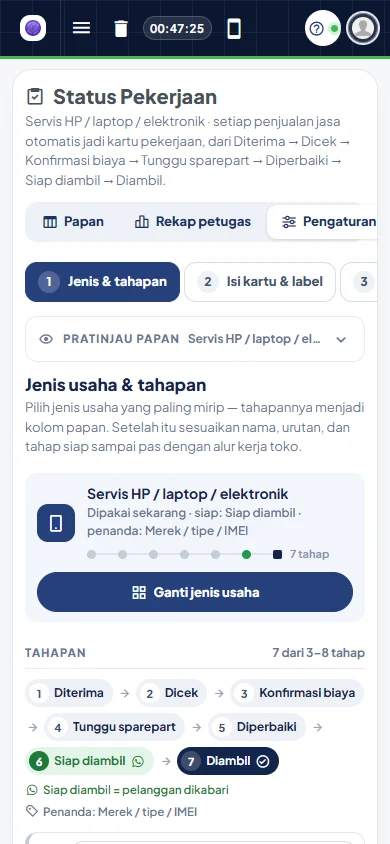Click the Status Pekerjaan heading
Image resolution: width=390 pixels, height=844 pixels.
tap(135, 97)
